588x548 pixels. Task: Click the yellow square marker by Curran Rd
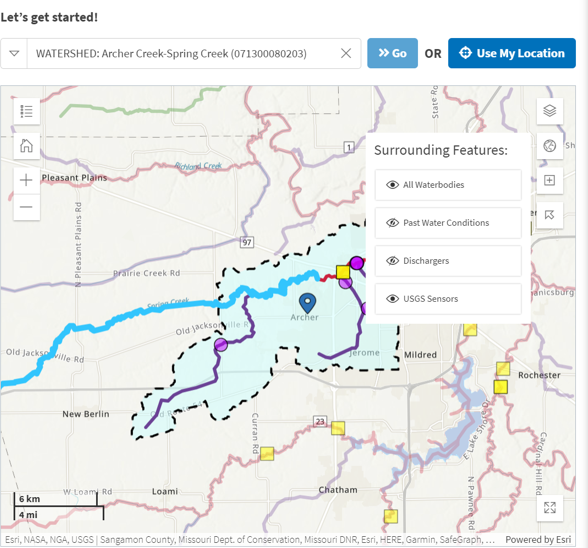point(267,453)
